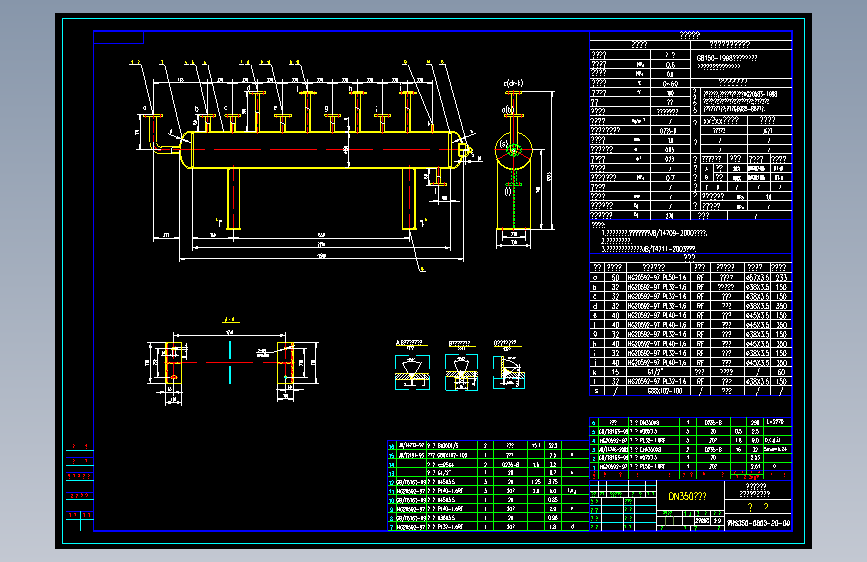Open the middle weld detail drawing

[x=461, y=372]
